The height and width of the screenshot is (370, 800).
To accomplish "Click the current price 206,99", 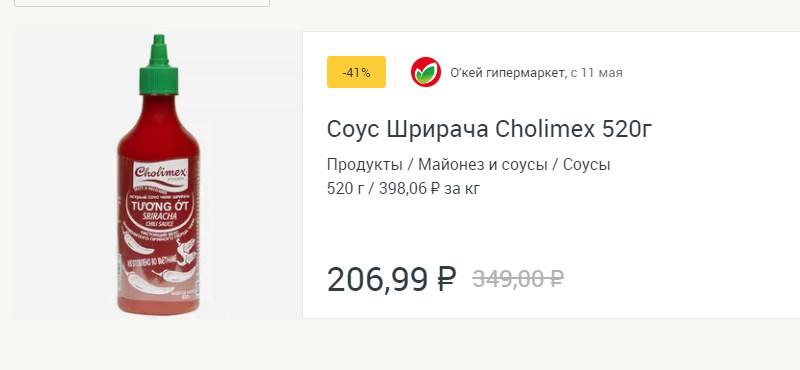I will pos(378,280).
